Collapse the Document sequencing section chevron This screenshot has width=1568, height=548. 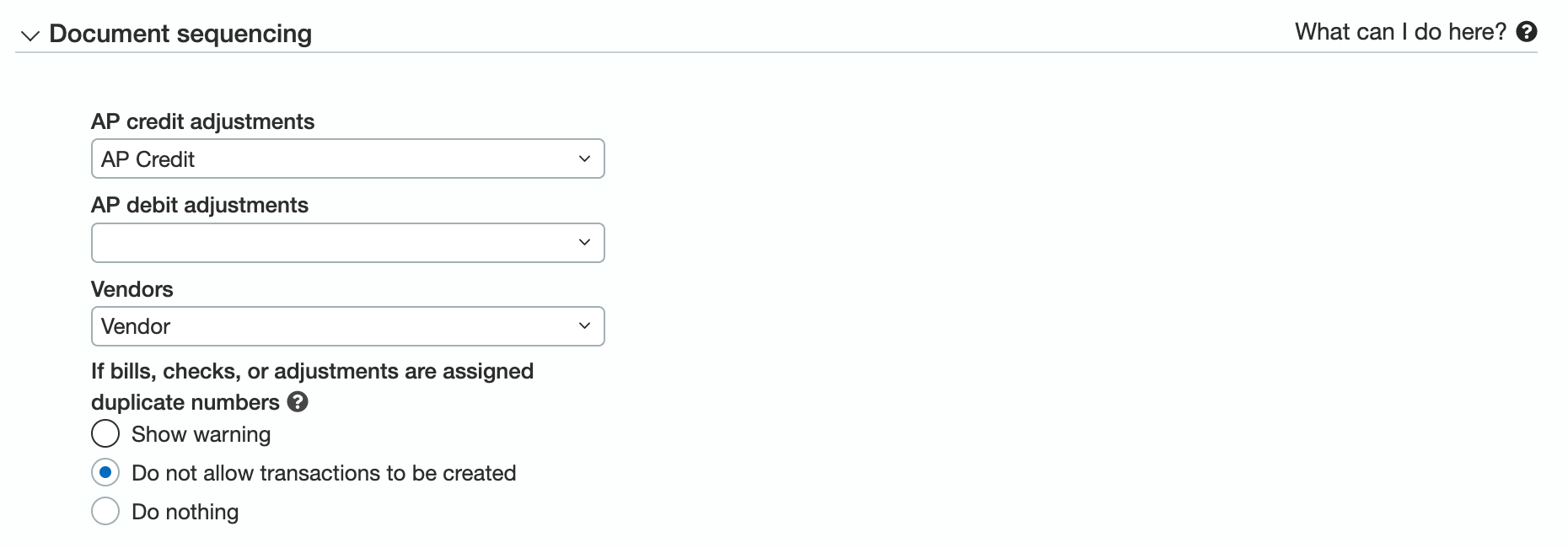tap(30, 35)
